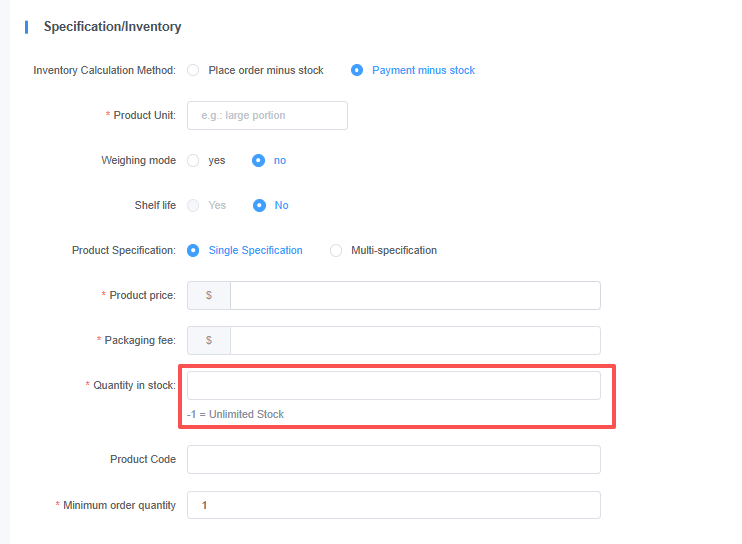The image size is (742, 544).
Task: Click the Unlimited Stock hint text
Action: 235,414
